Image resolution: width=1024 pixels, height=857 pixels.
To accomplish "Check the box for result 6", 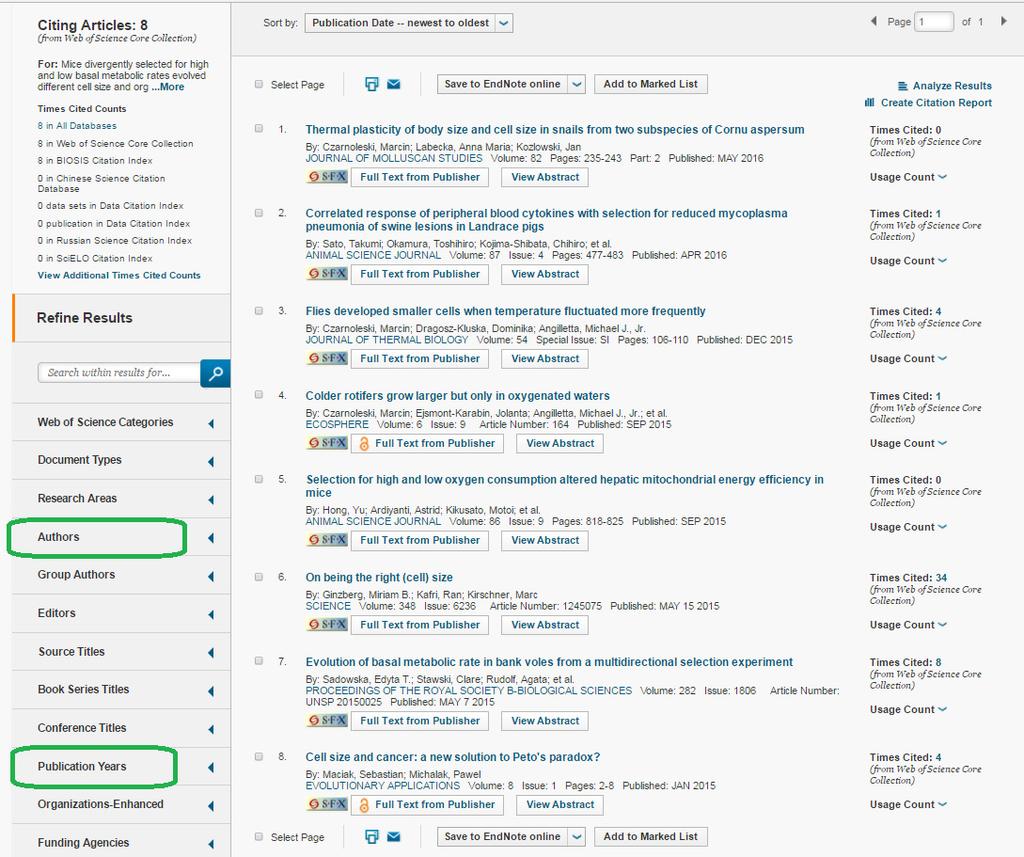I will point(259,577).
